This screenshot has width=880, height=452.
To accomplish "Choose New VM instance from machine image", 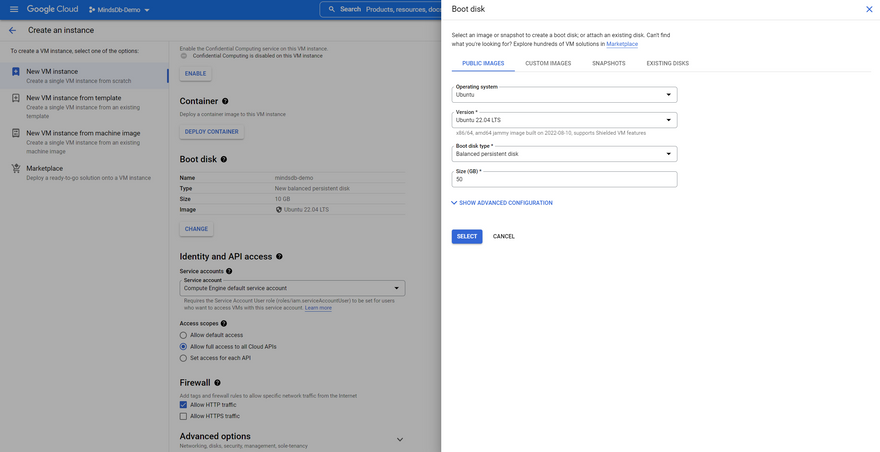I will point(84,141).
